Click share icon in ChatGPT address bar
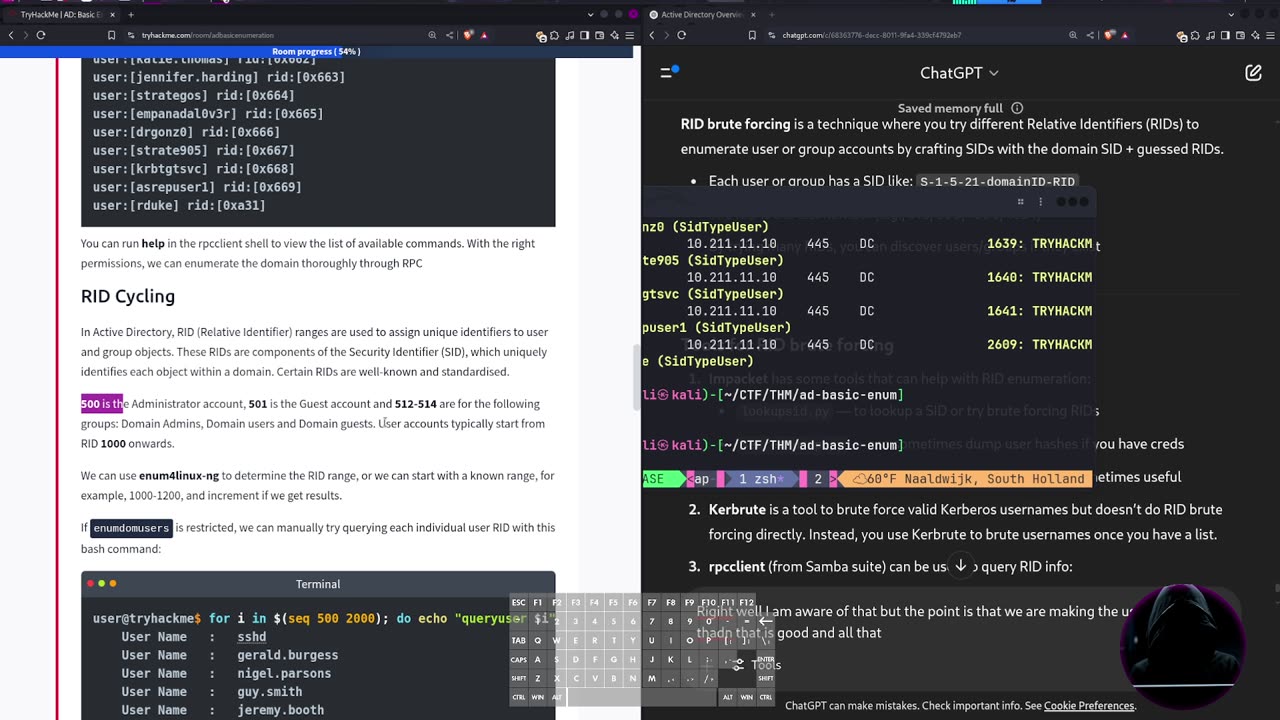 [x=1090, y=35]
